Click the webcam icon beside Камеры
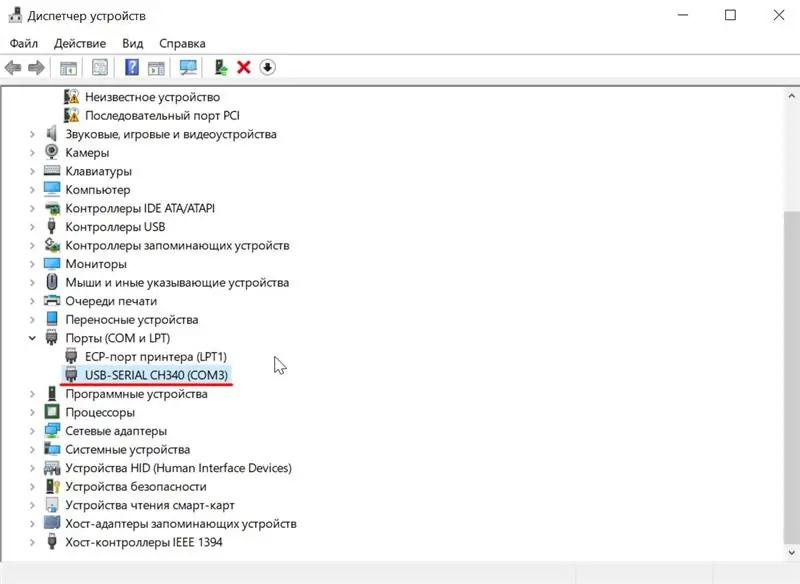Screen dimensions: 800x584 click(x=52, y=152)
